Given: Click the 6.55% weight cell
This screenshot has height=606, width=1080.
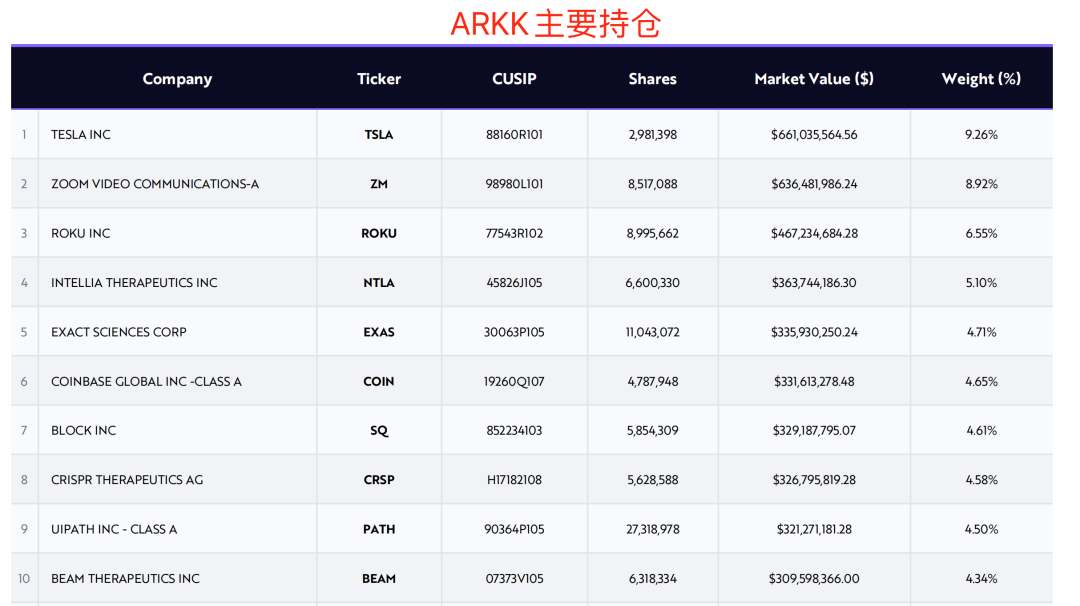Looking at the screenshot, I should tap(981, 233).
